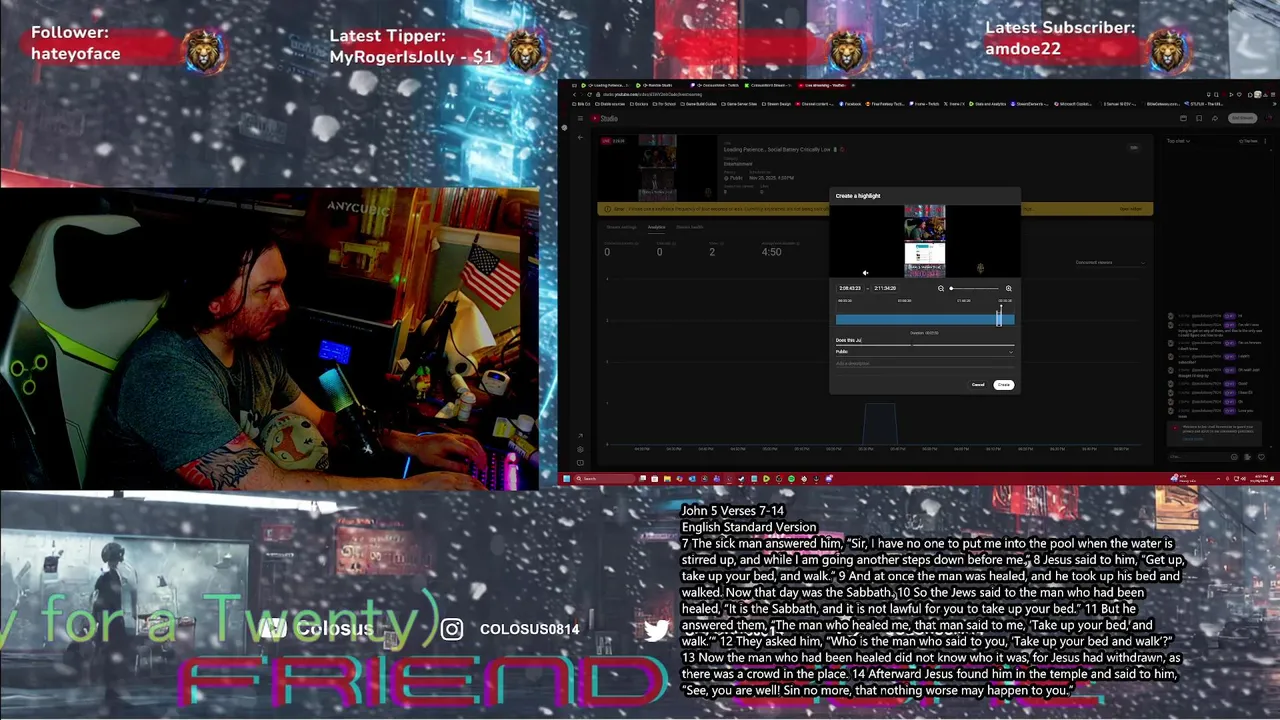Cancel the Create a highlight dialog
Screen dimensions: 1280x720
(978, 385)
